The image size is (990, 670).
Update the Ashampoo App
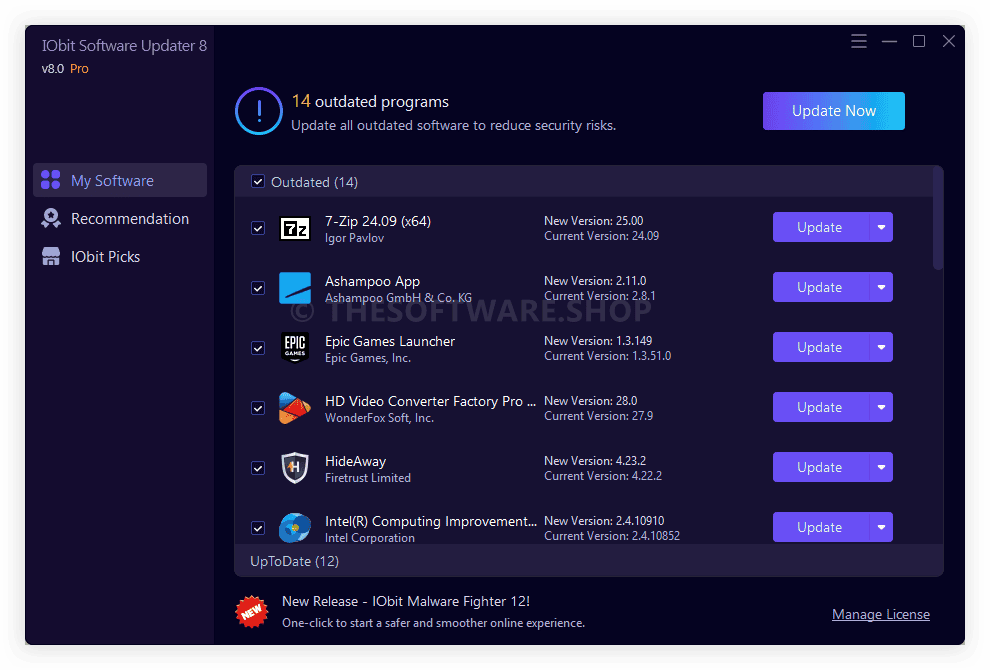pyautogui.click(x=821, y=287)
